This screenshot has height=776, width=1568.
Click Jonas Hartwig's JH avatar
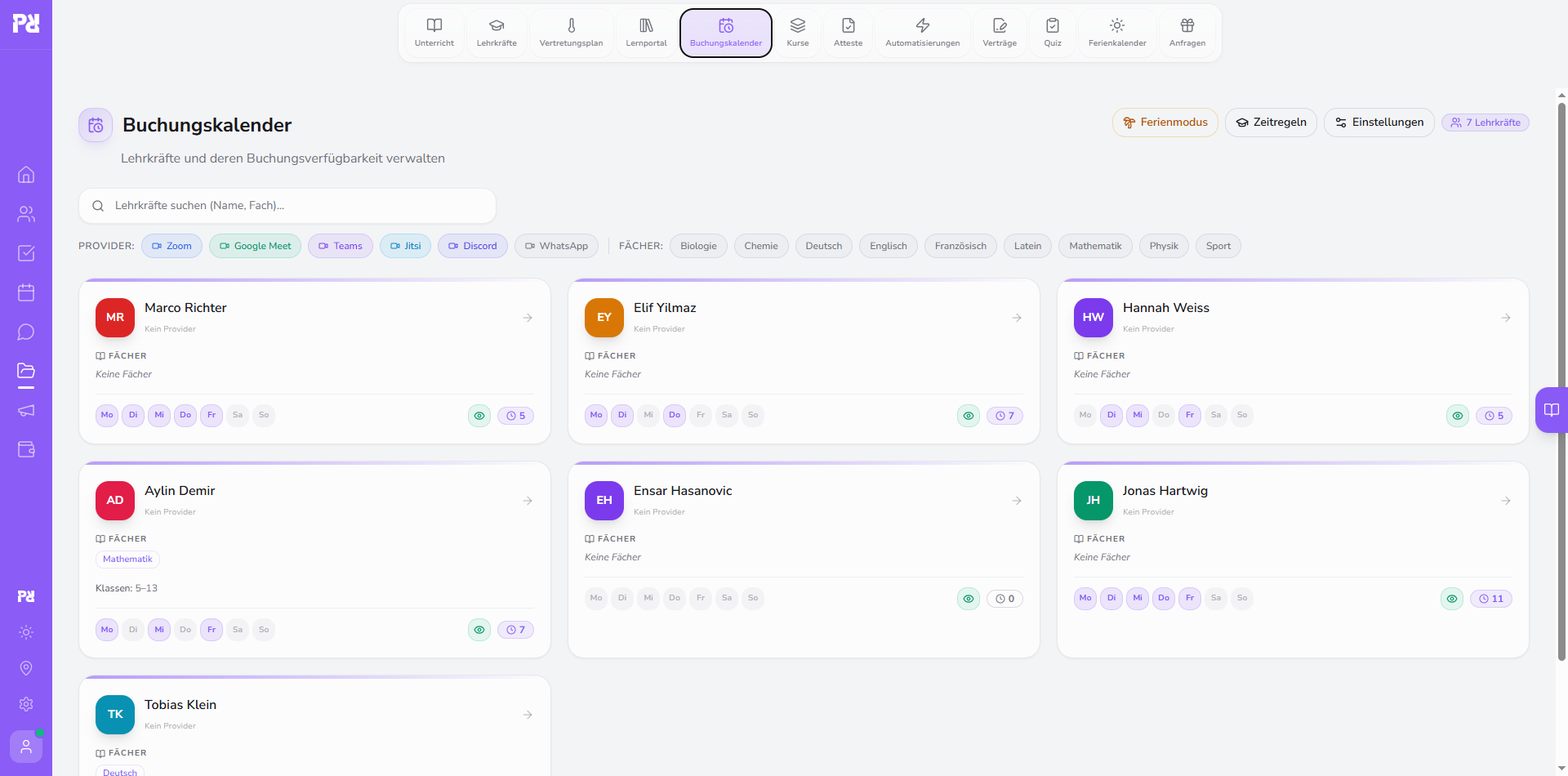tap(1094, 501)
